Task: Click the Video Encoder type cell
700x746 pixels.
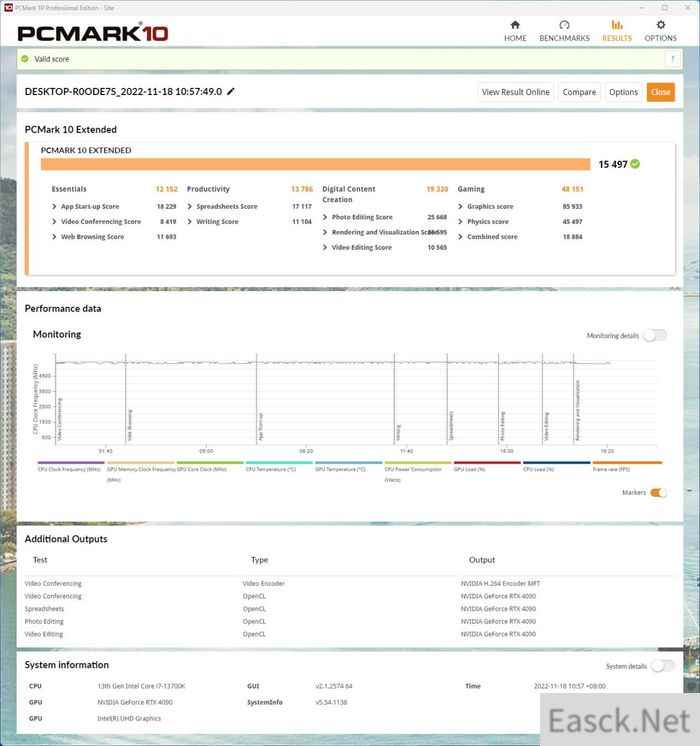Action: pyautogui.click(x=263, y=583)
